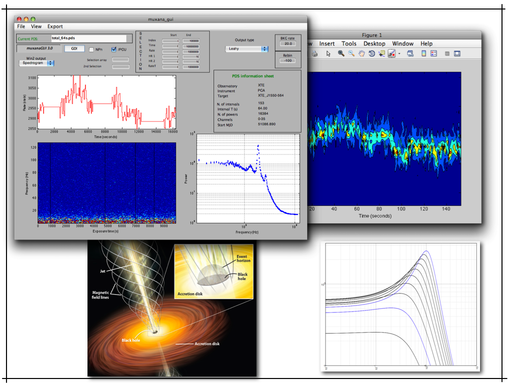
Task: Click the power spectrum log plot
Action: point(248,178)
